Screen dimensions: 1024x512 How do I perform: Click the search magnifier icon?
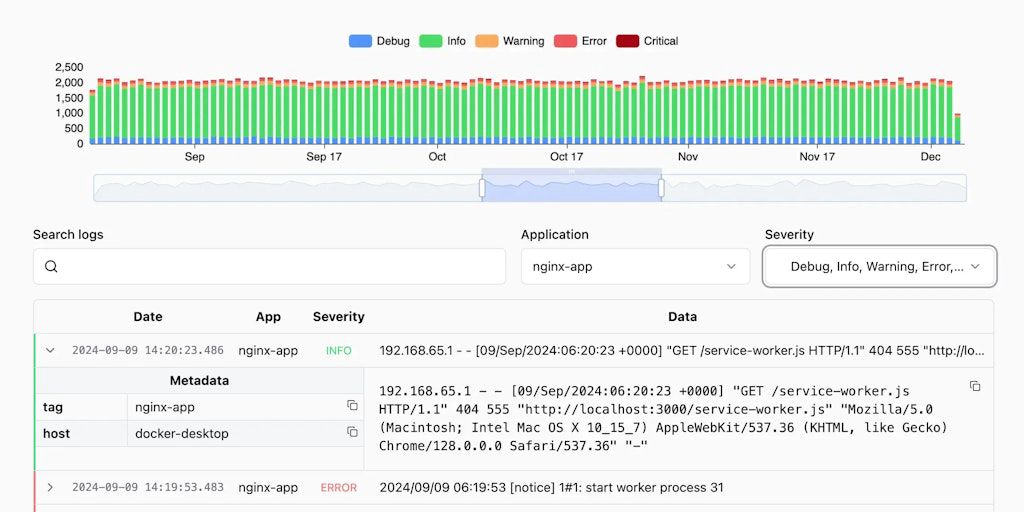pyautogui.click(x=51, y=267)
